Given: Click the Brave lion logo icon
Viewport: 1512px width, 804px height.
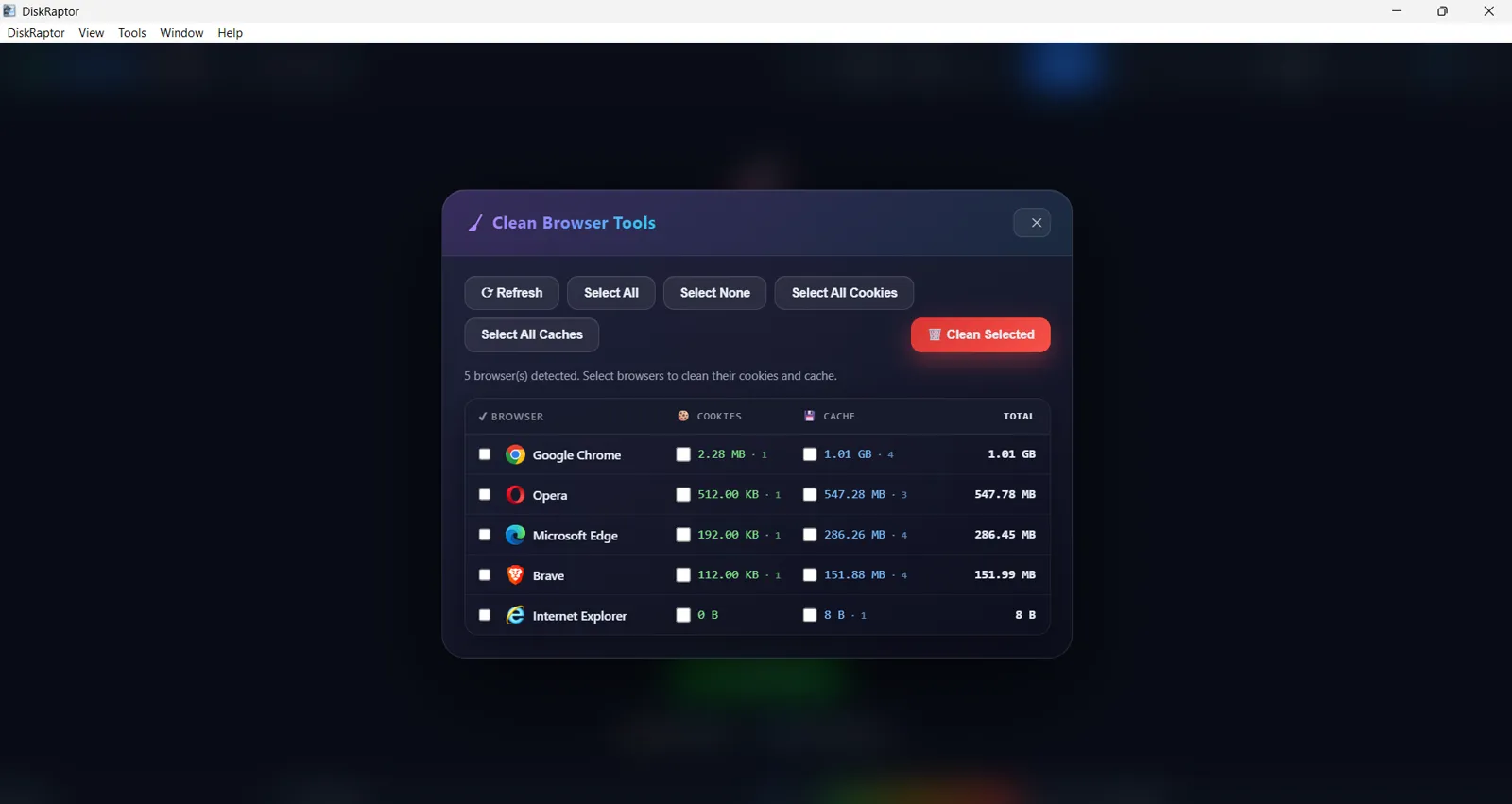Looking at the screenshot, I should (x=515, y=574).
